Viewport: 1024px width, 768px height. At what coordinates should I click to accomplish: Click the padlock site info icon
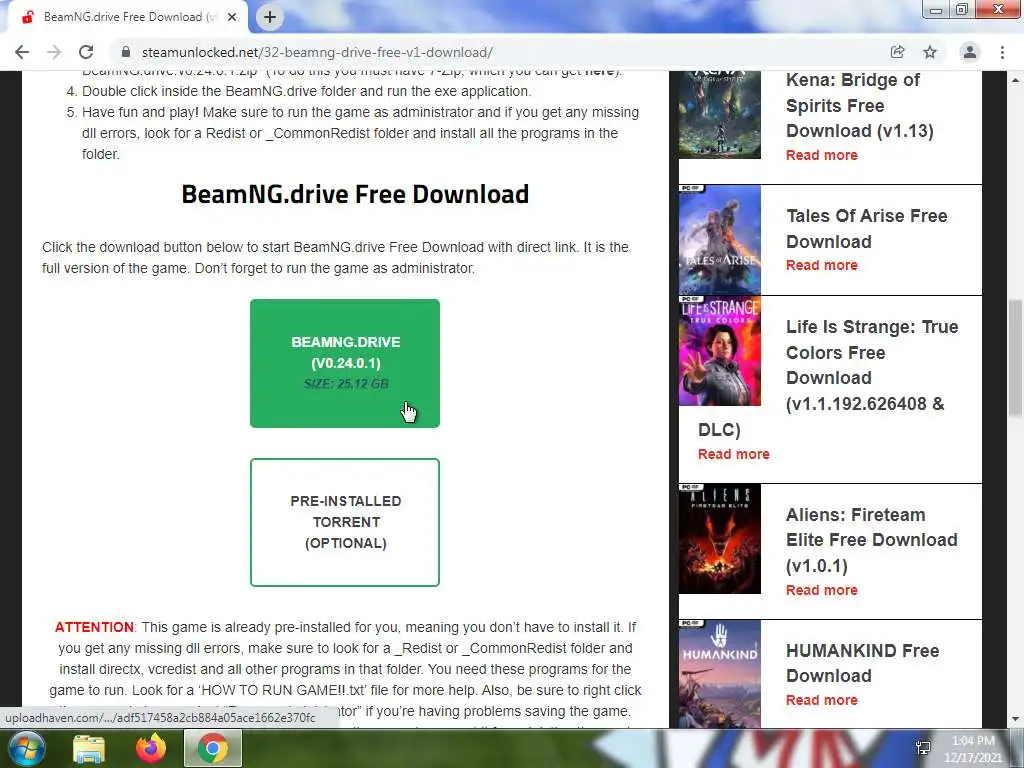126,52
